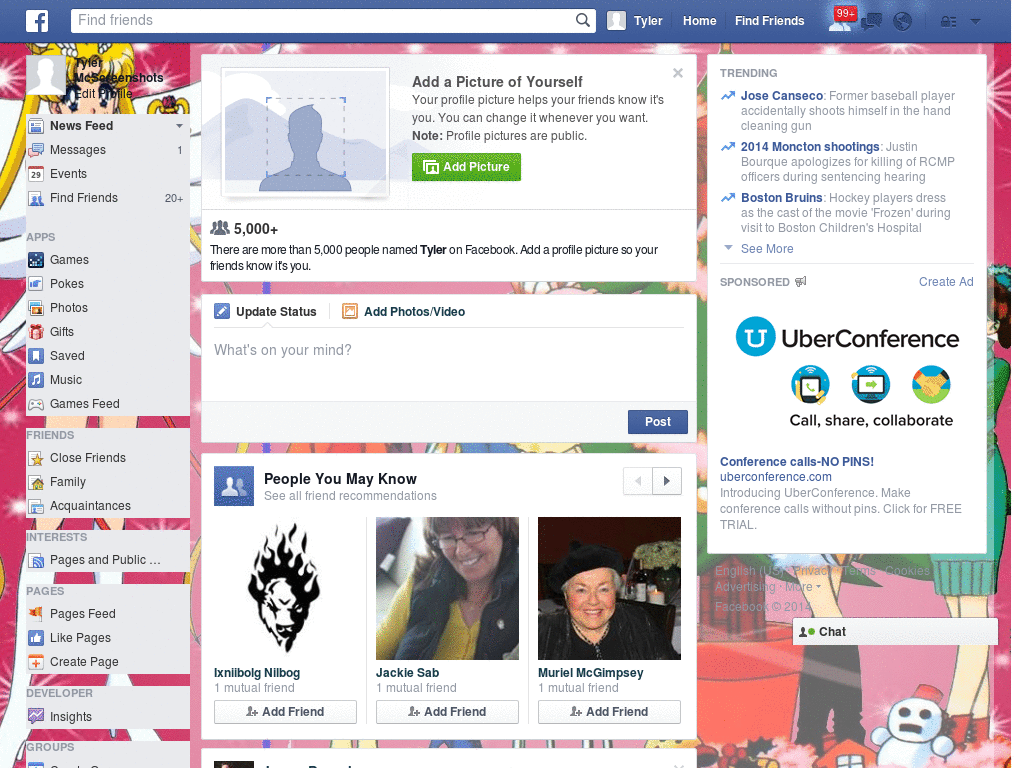Image resolution: width=1024 pixels, height=768 pixels.
Task: Click the Post button
Action: [658, 422]
